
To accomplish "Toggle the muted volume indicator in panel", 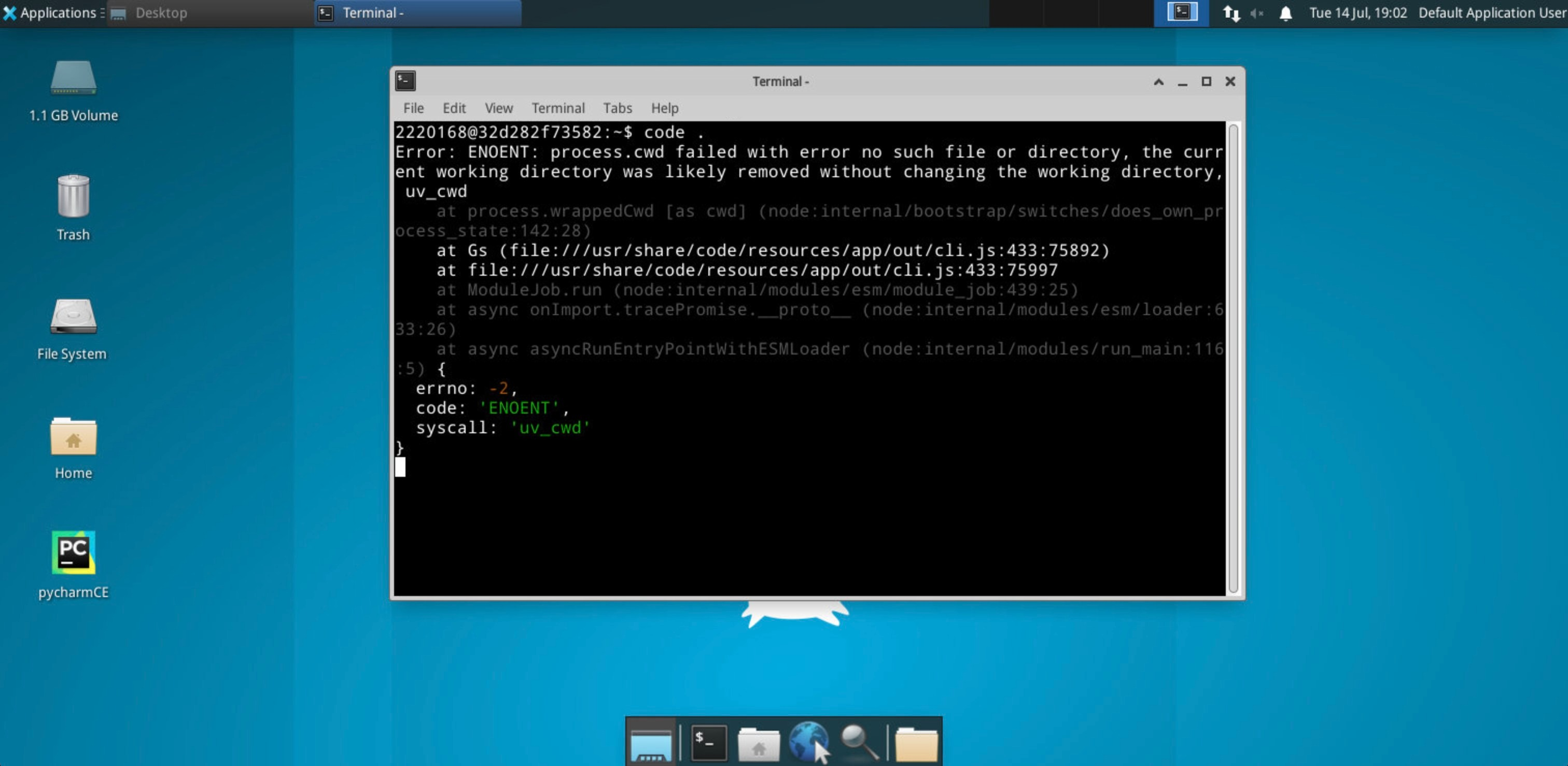I will click(1257, 13).
